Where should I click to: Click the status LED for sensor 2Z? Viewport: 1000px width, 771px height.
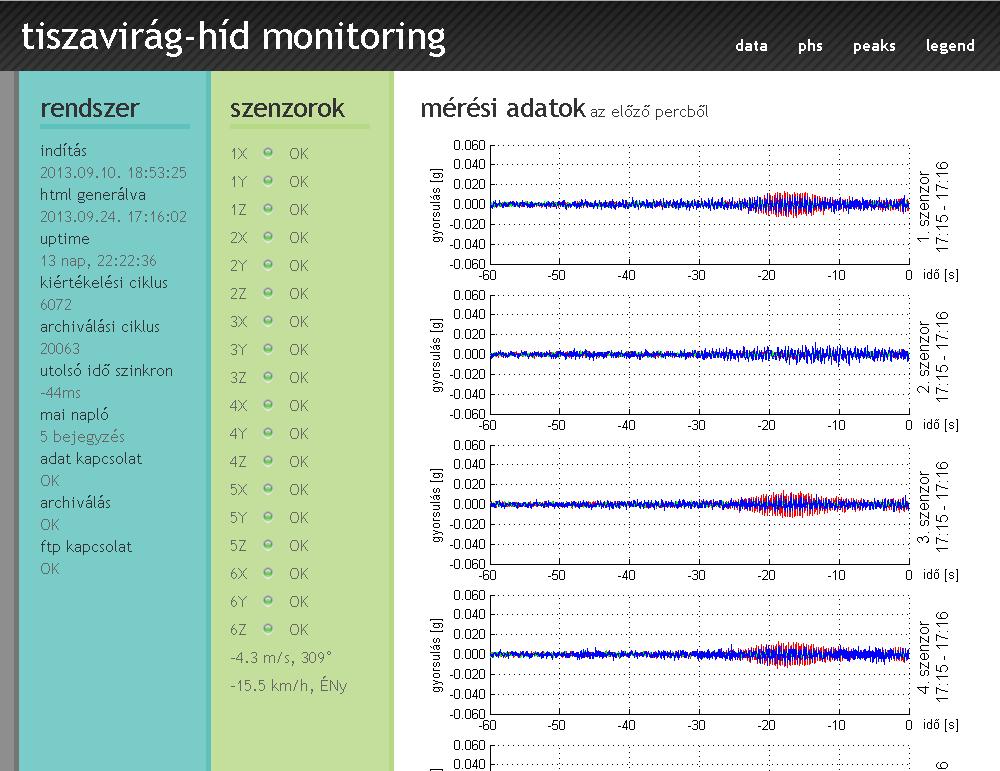coord(268,293)
